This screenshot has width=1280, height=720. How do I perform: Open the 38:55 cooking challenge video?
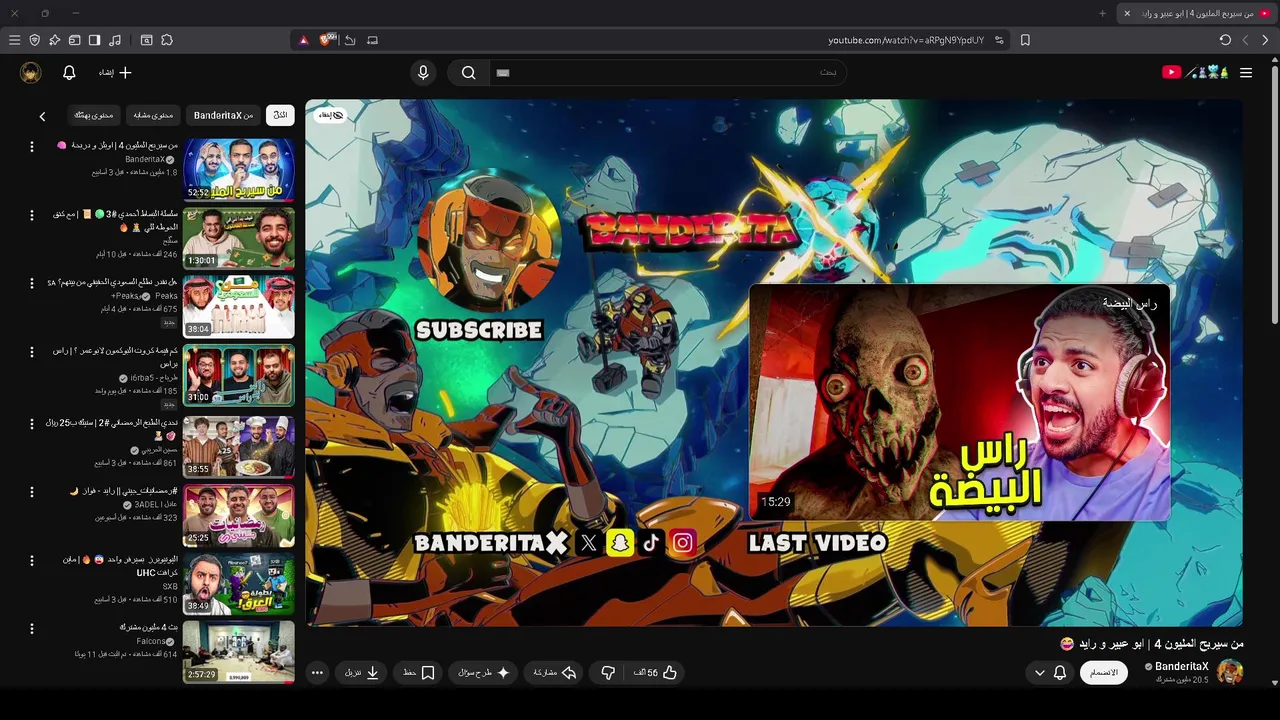[238, 446]
